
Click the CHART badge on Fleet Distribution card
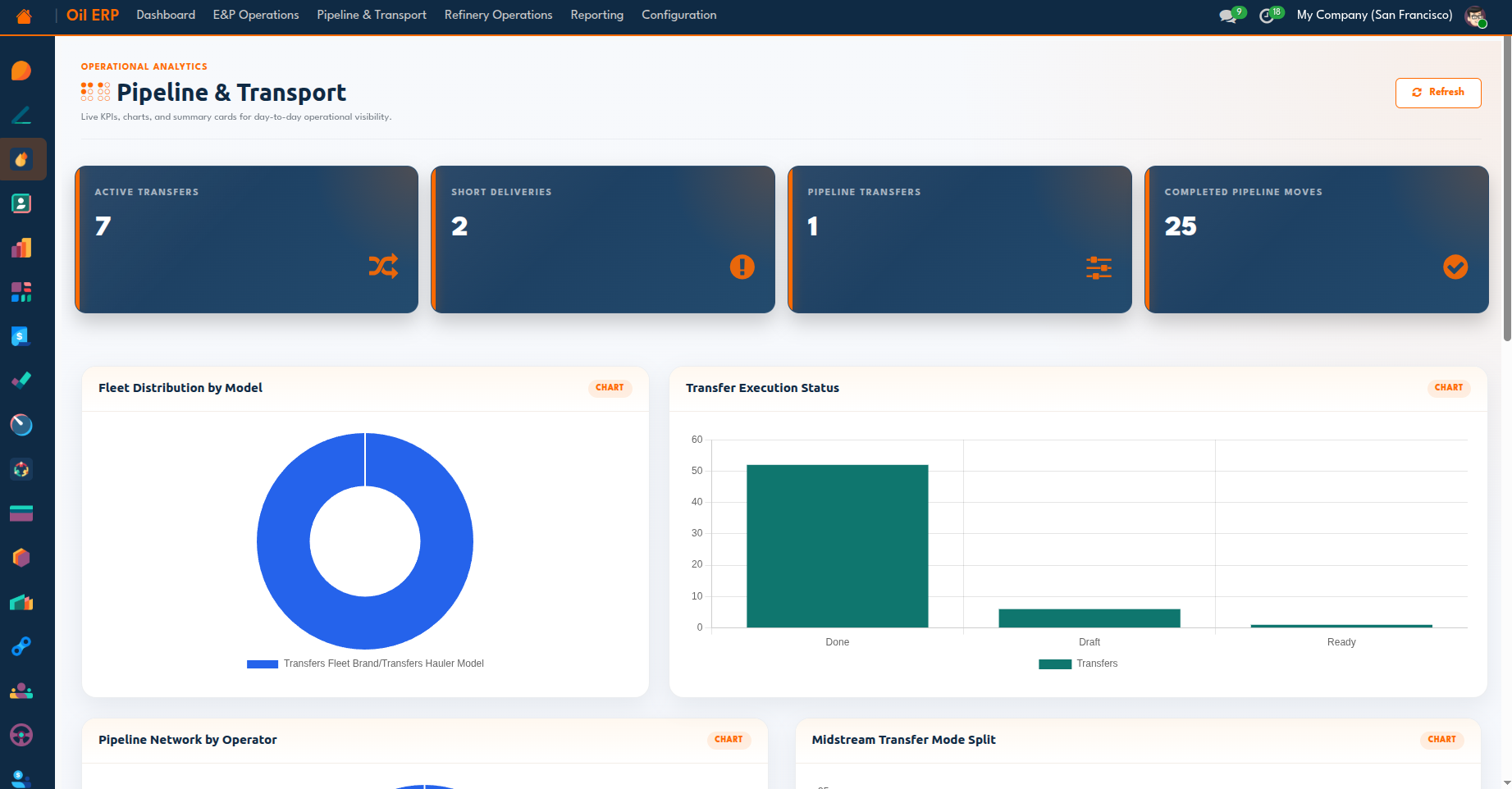[x=610, y=388]
